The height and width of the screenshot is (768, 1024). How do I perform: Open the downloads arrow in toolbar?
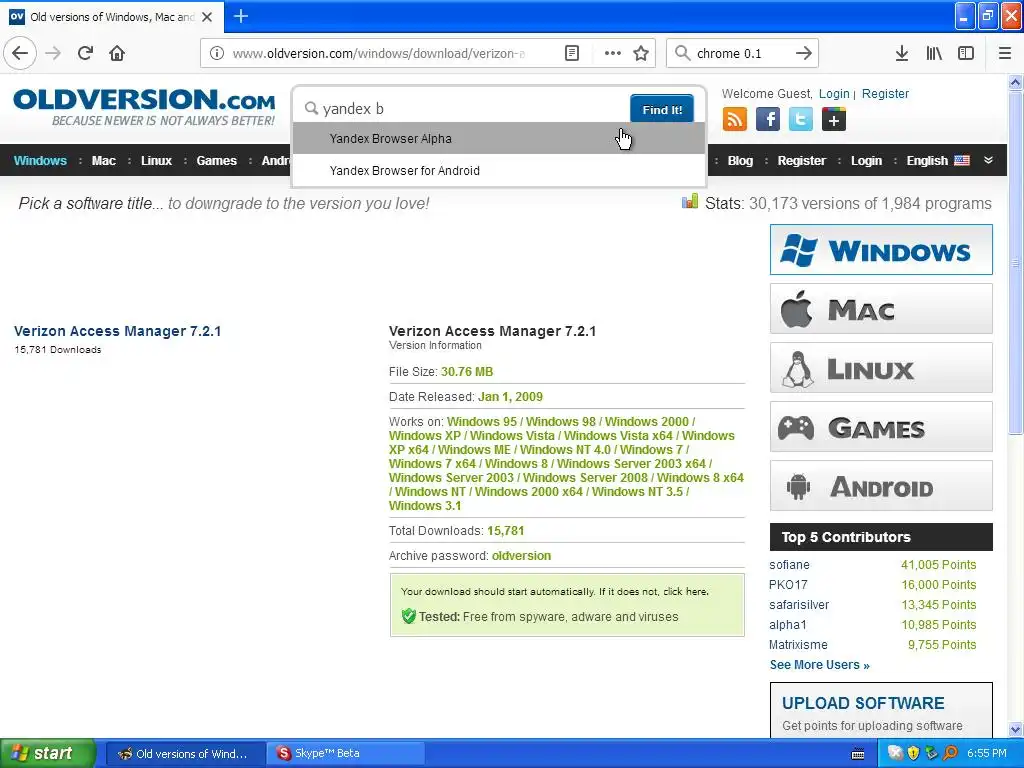901,53
